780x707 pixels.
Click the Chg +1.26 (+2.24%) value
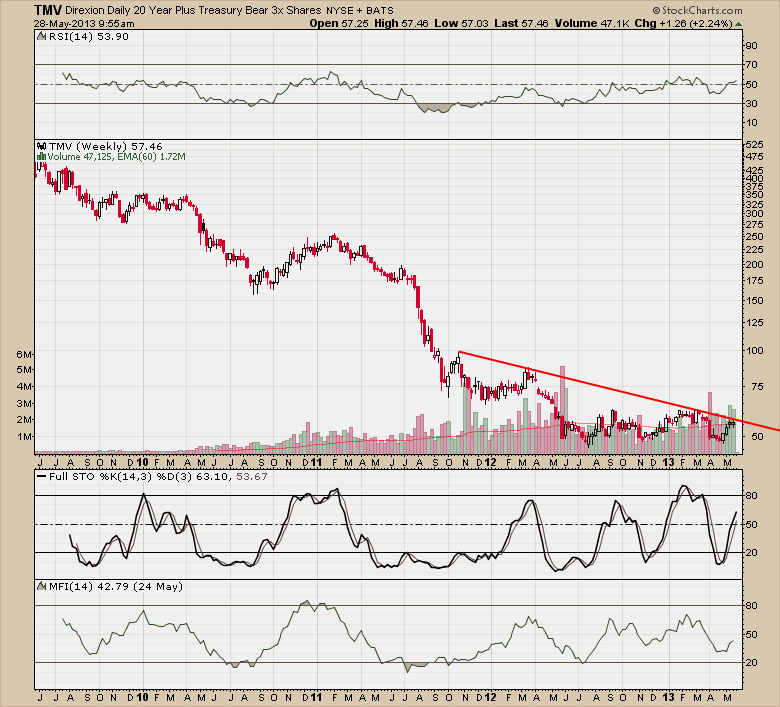click(683, 23)
